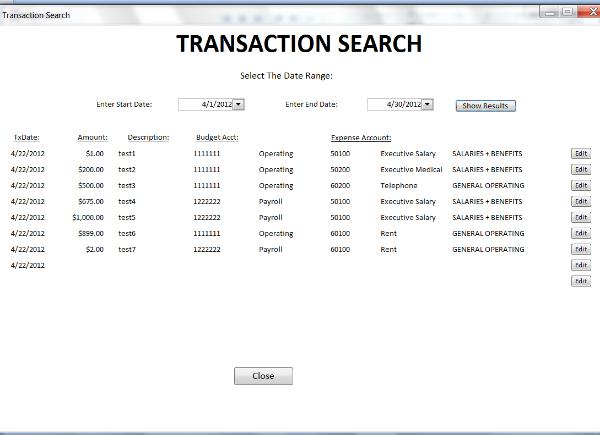The width and height of the screenshot is (600, 435).
Task: Click the Amount column header
Action: point(92,137)
